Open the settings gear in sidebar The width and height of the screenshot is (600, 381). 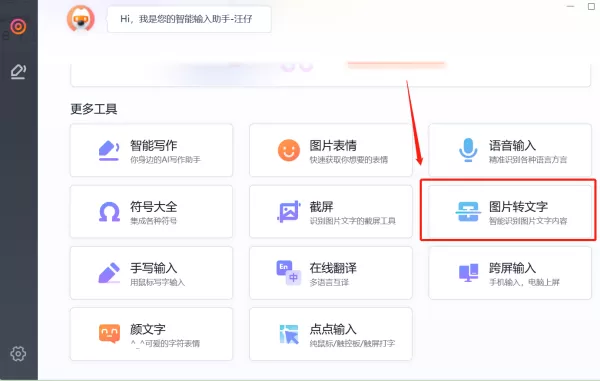coord(18,354)
